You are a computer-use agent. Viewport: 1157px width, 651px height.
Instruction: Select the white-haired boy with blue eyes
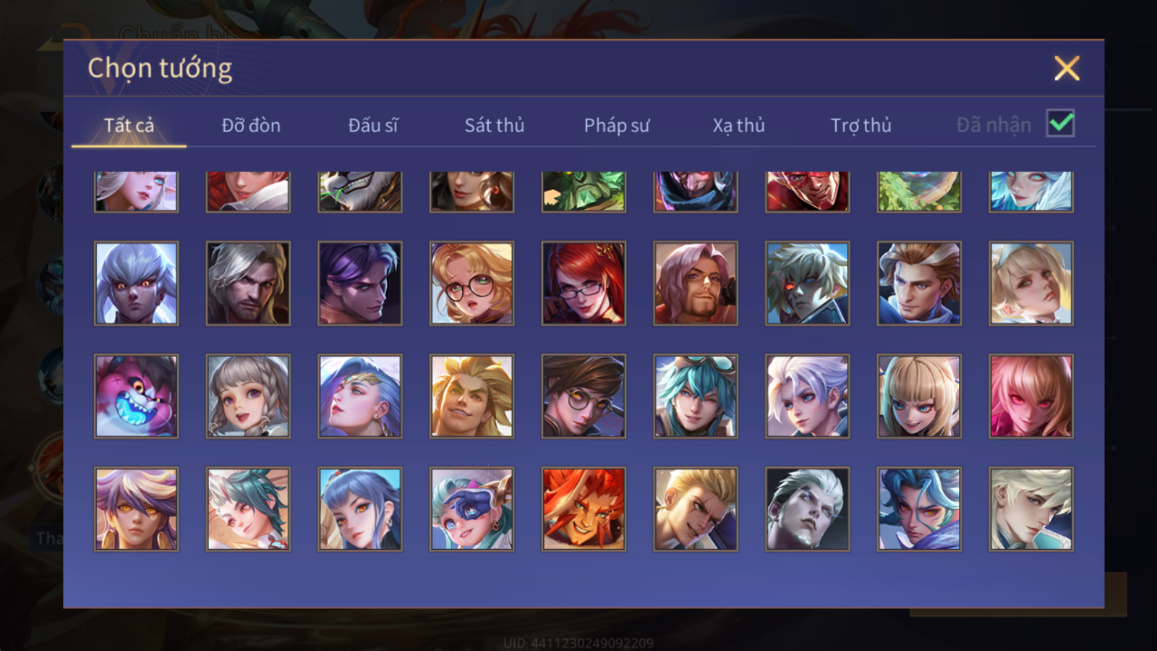807,396
